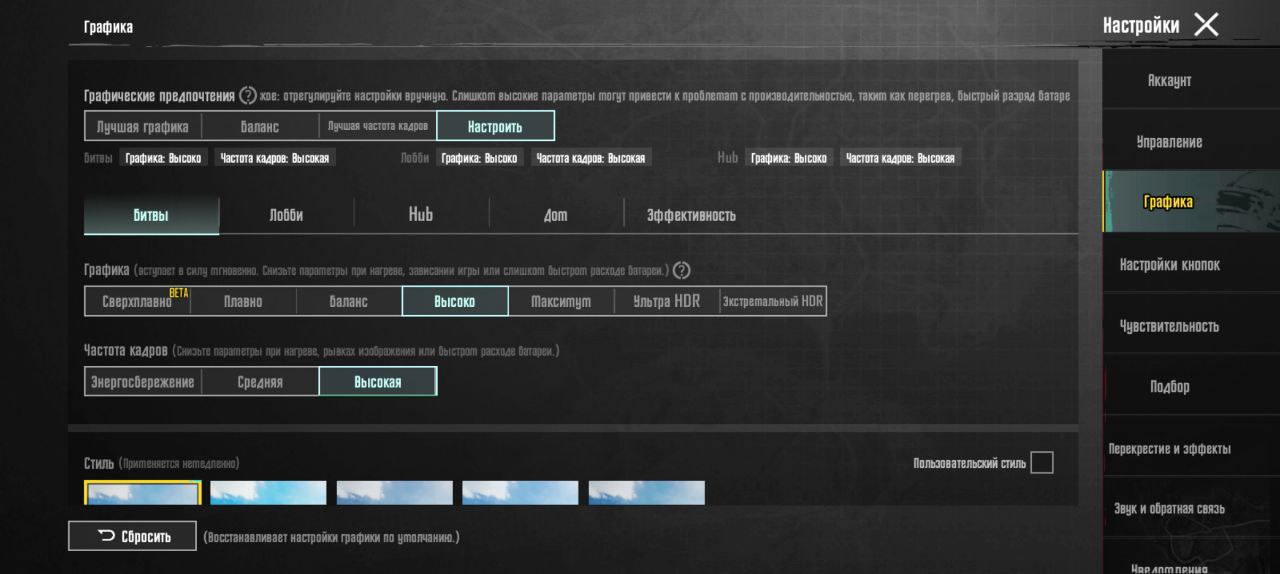Choose Ультра HDR graphics quality
The width and height of the screenshot is (1280, 574).
[667, 301]
